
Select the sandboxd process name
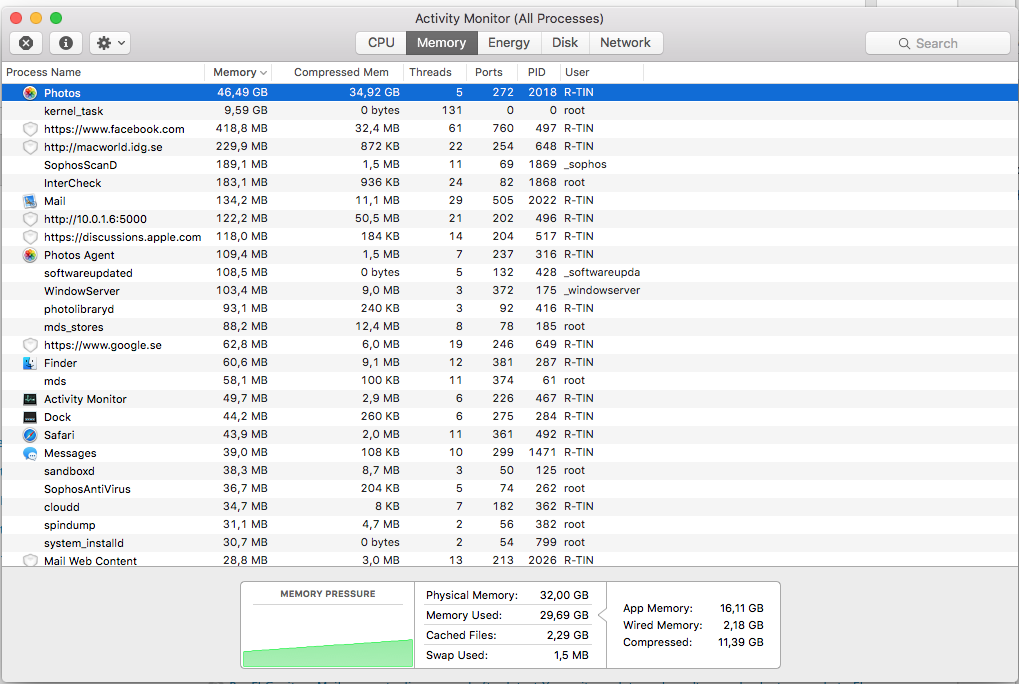point(70,471)
